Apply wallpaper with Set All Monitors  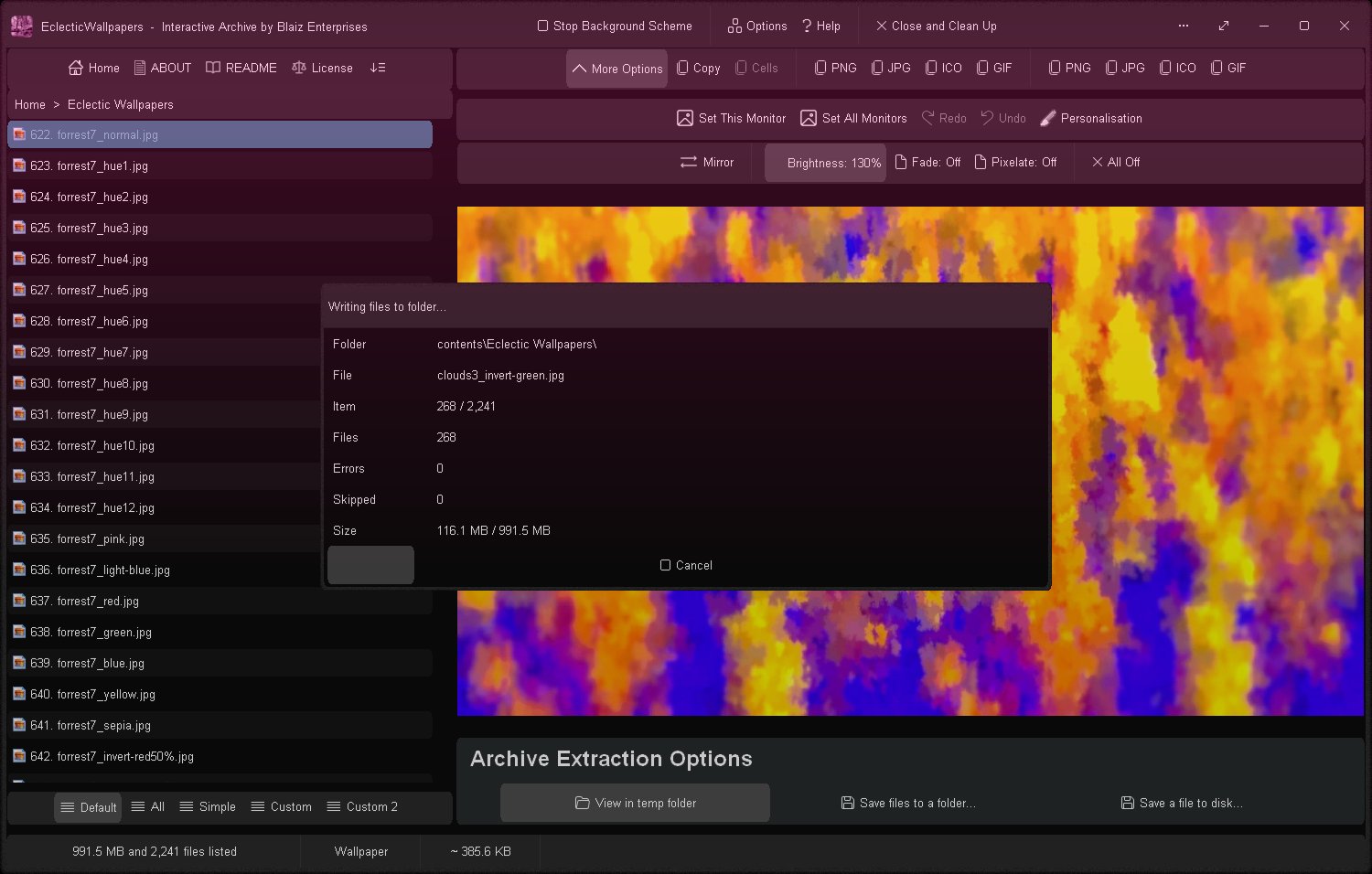coord(854,119)
